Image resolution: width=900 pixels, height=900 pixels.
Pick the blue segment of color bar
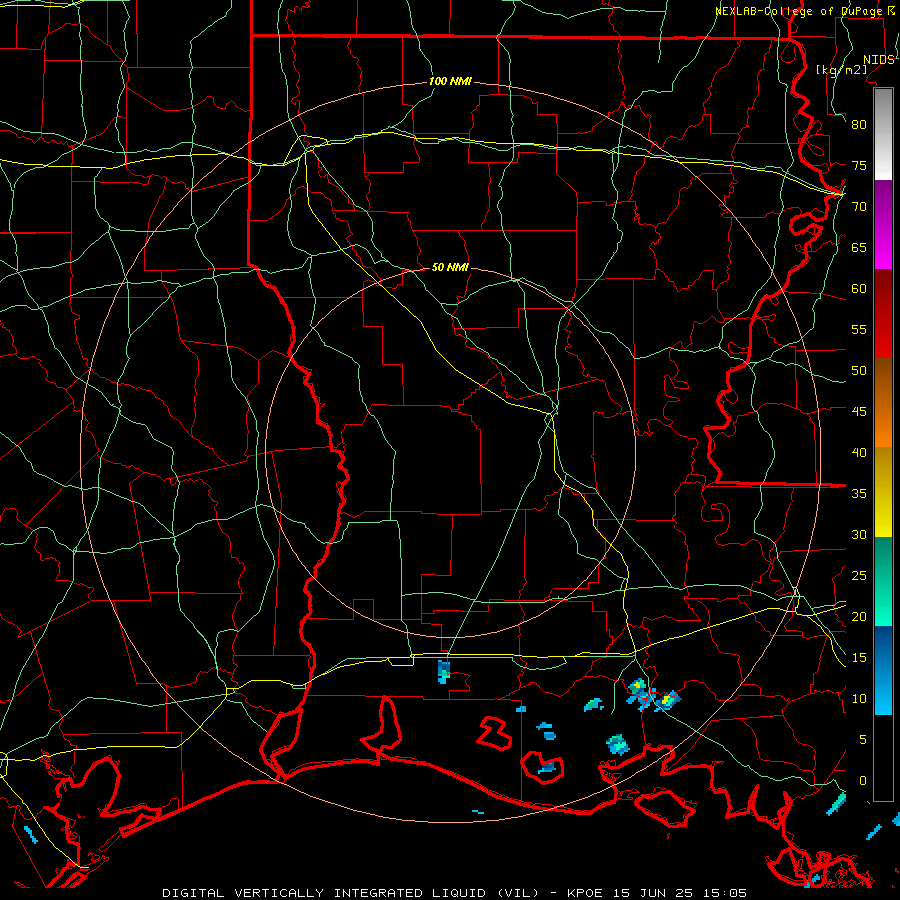[883, 670]
